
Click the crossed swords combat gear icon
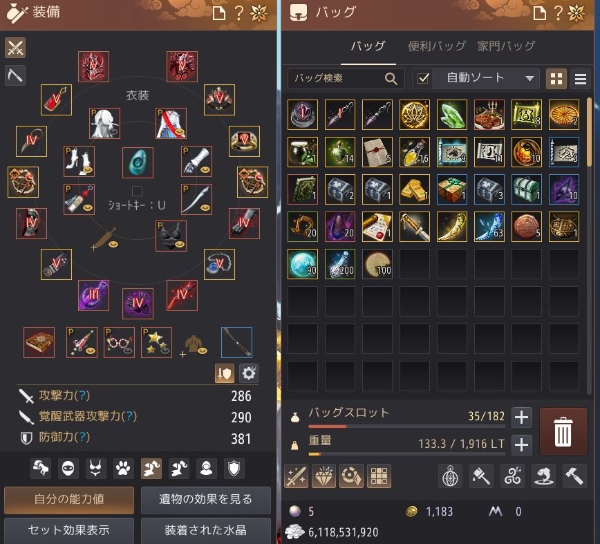[x=15, y=48]
